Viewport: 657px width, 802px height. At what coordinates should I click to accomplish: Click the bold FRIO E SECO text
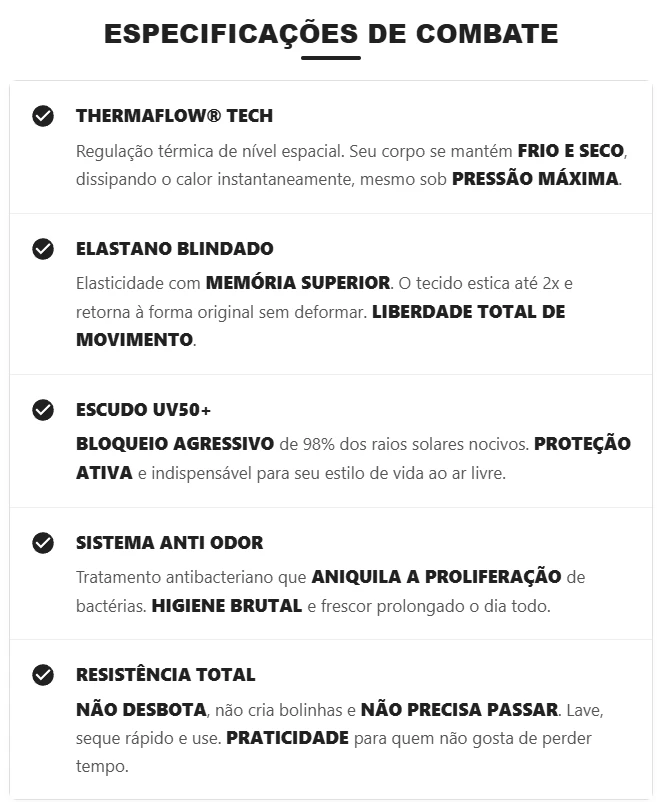click(x=570, y=151)
